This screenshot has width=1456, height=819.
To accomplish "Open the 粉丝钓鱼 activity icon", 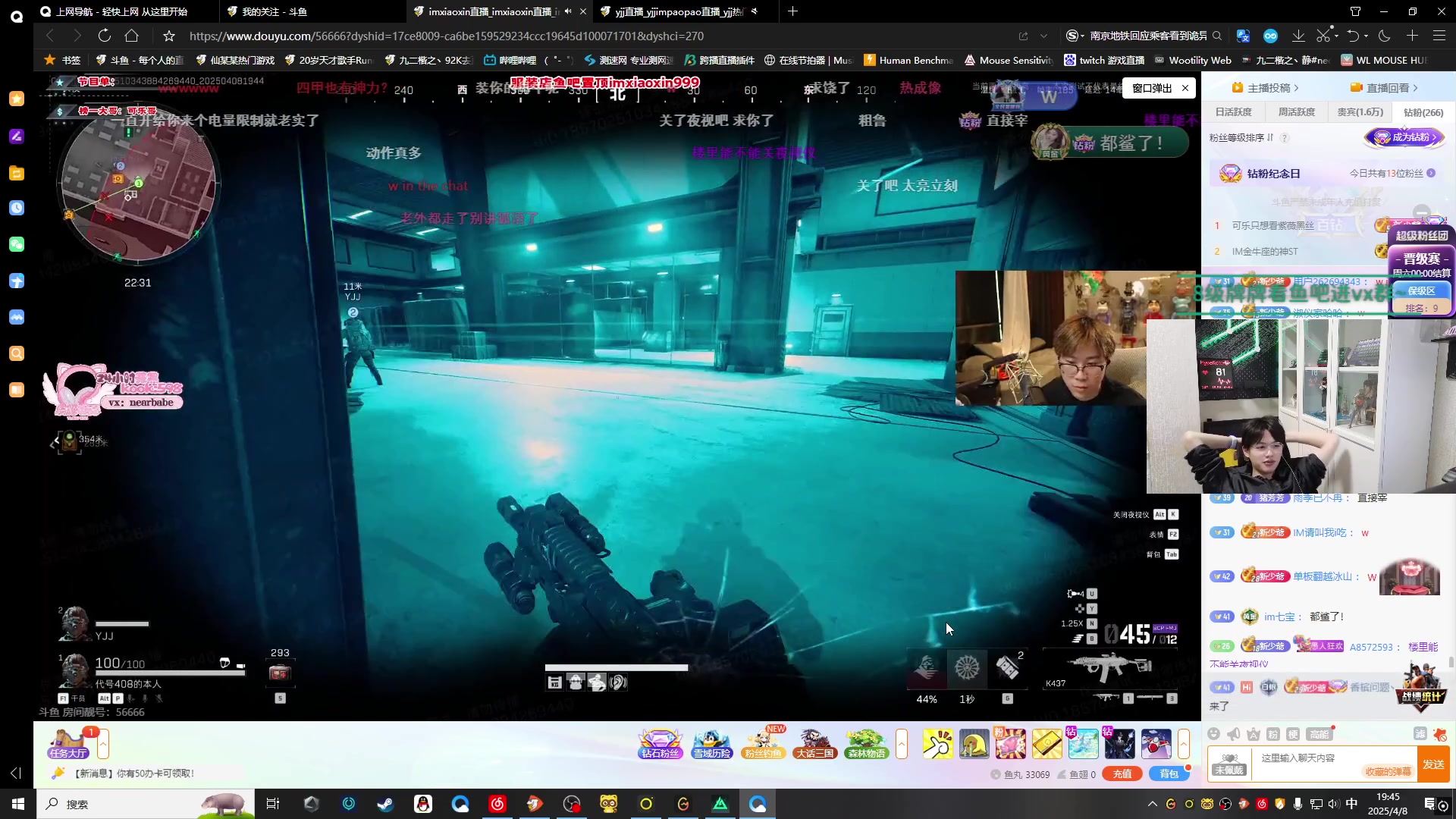I will point(763,744).
